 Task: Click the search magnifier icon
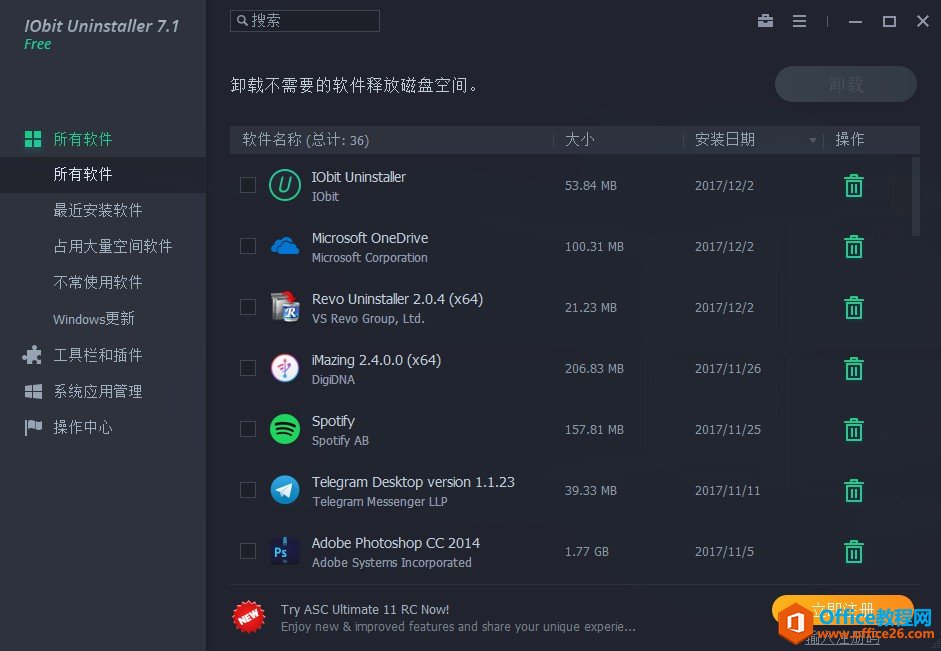click(242, 20)
